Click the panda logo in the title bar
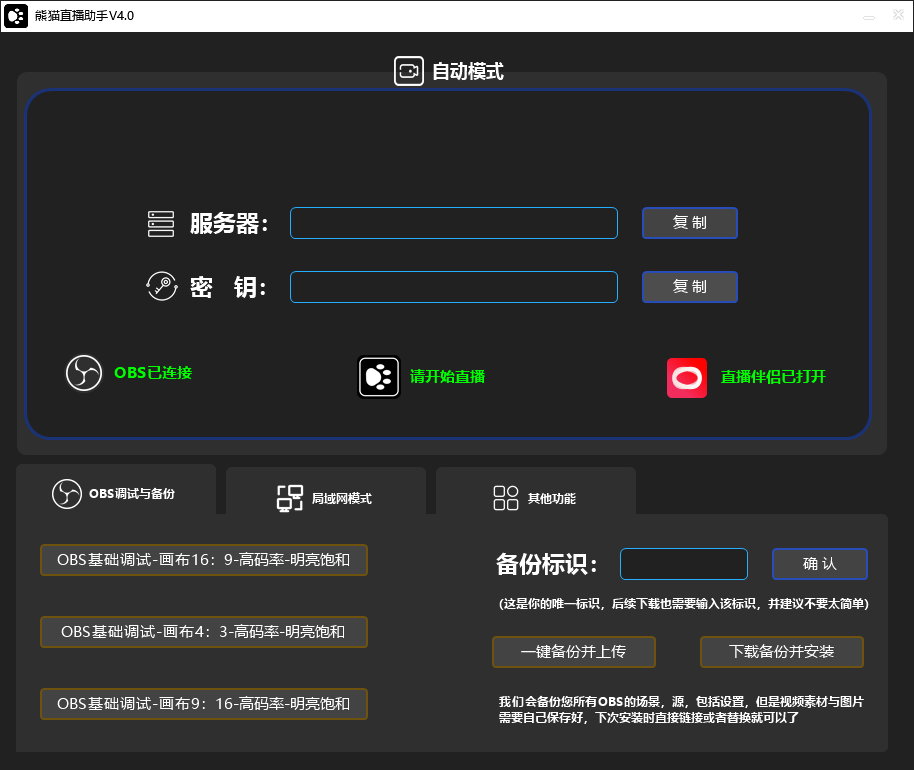 pos(15,15)
